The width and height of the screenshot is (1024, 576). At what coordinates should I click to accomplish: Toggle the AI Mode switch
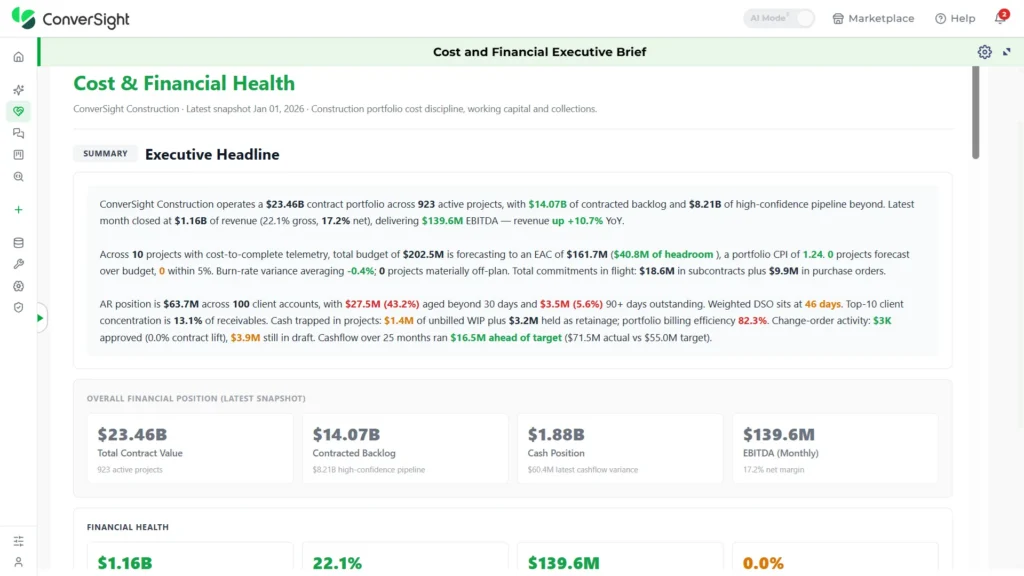coord(778,18)
